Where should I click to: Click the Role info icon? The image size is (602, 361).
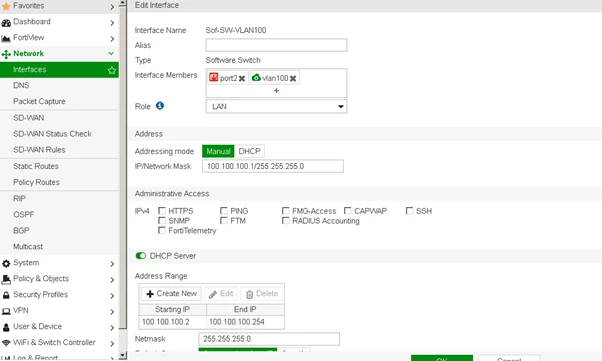[160, 106]
